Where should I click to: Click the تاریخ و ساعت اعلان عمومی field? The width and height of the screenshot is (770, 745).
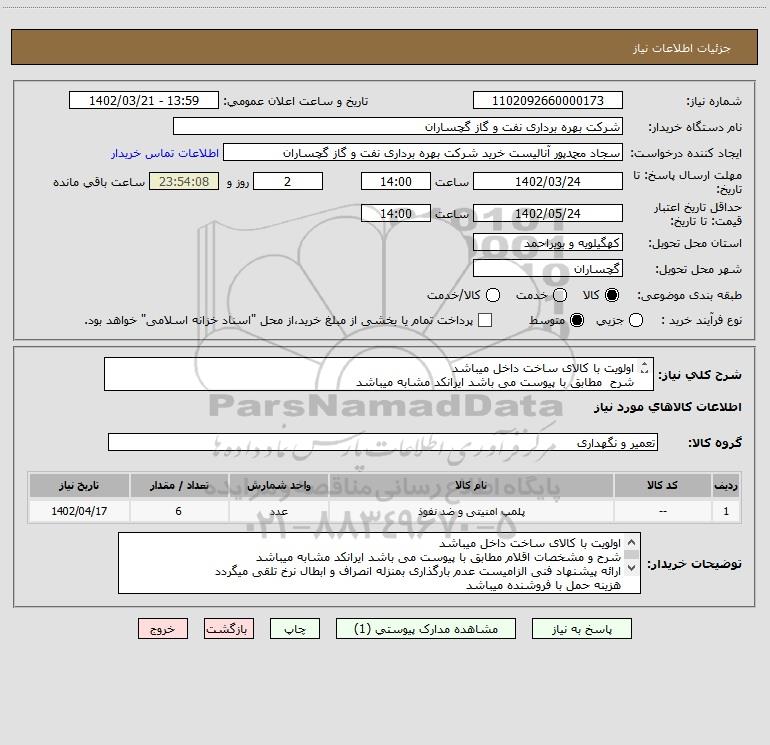(x=144, y=101)
